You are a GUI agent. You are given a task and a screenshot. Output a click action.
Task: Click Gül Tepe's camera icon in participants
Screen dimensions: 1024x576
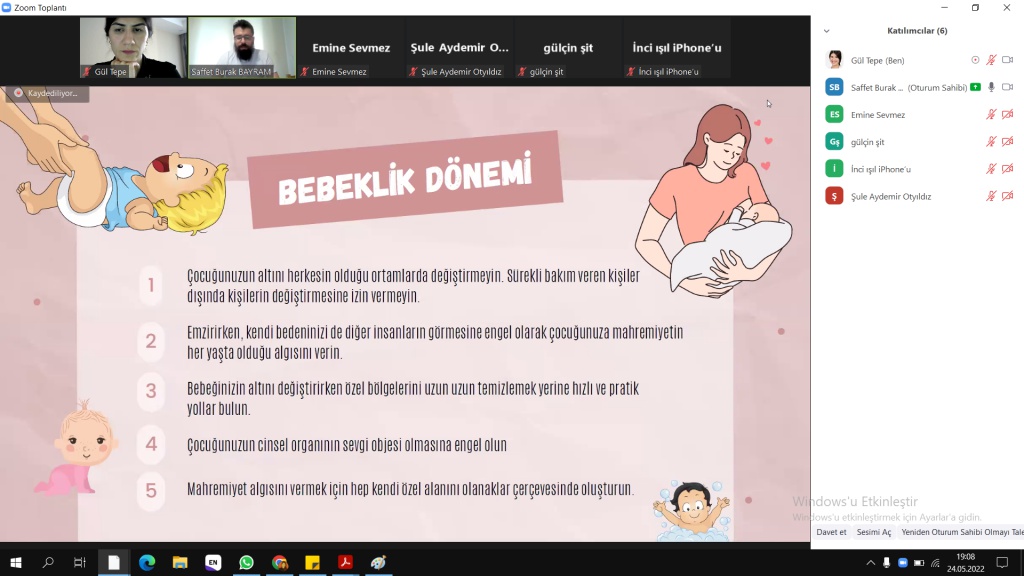pyautogui.click(x=1007, y=60)
